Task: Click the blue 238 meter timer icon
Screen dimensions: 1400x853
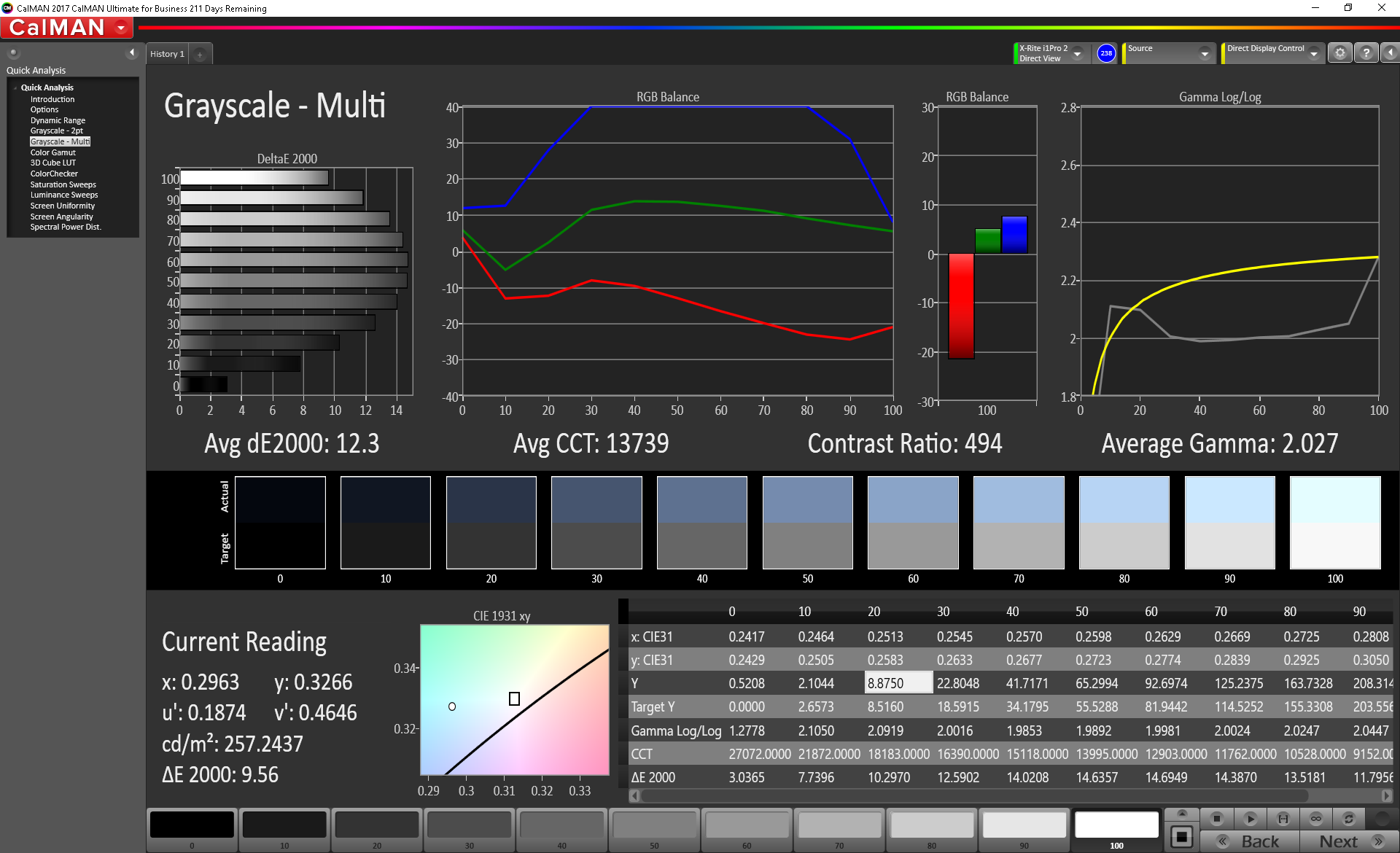Action: pos(1106,53)
